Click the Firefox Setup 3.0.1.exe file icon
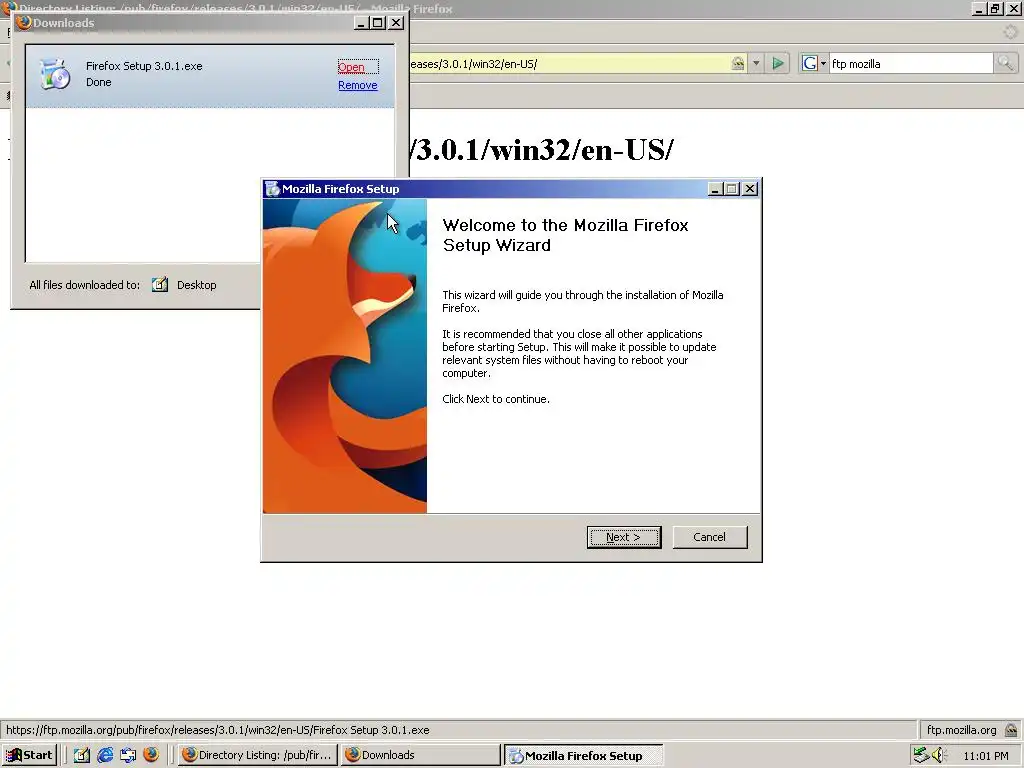The image size is (1024, 768). point(55,74)
